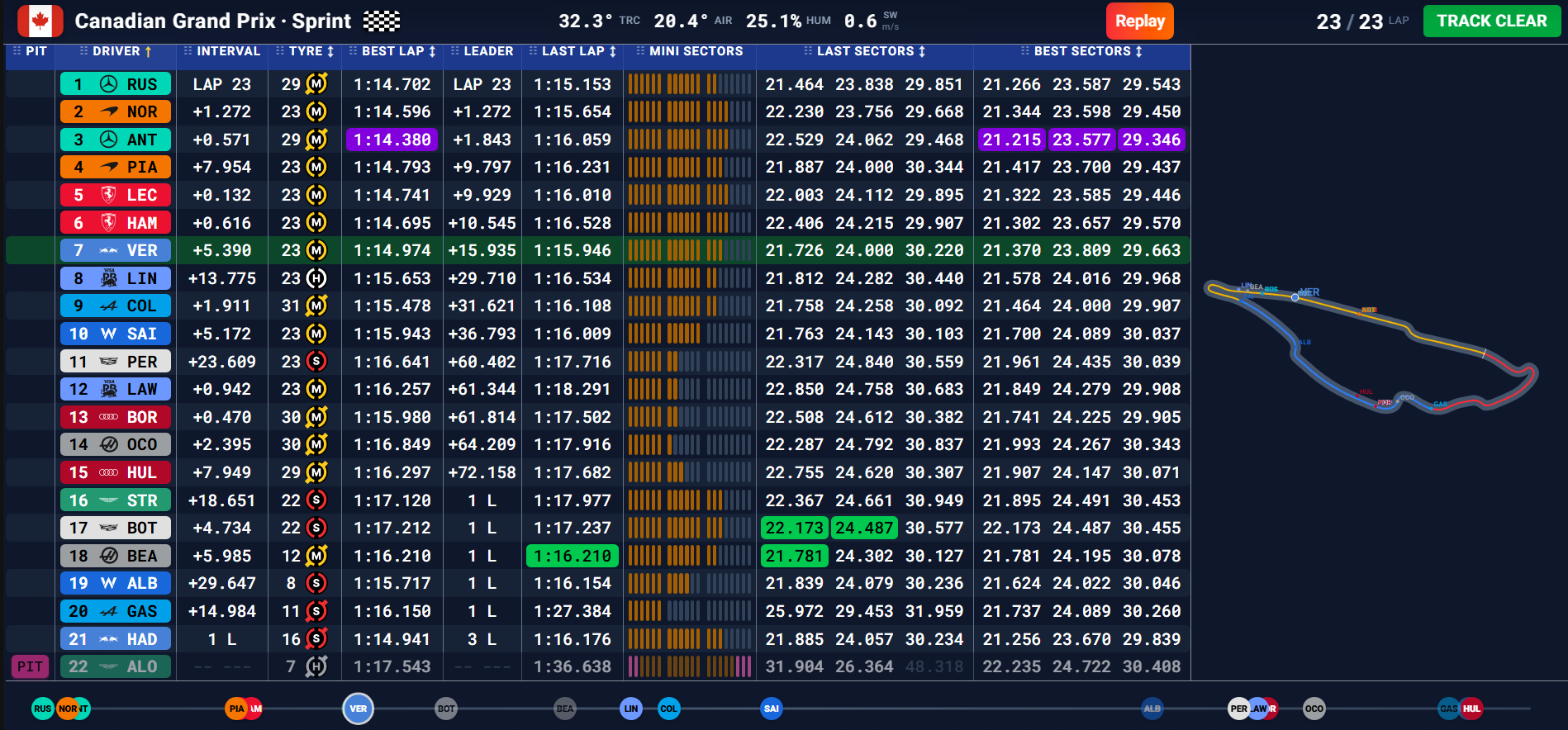Click mini sectors bars in ALO row
The height and width of the screenshot is (730, 1568).
click(x=690, y=666)
